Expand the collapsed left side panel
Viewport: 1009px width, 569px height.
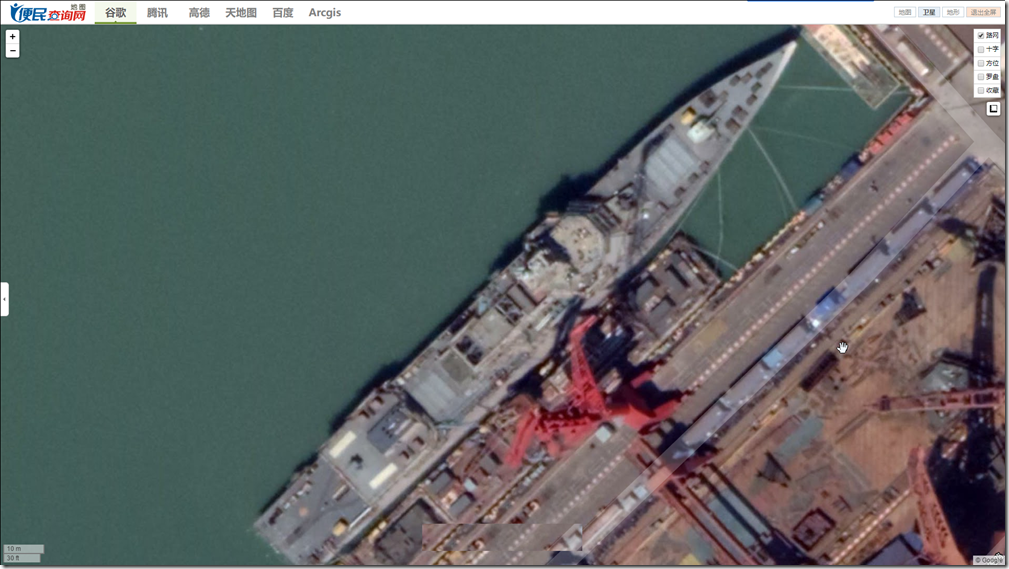click(x=4, y=299)
